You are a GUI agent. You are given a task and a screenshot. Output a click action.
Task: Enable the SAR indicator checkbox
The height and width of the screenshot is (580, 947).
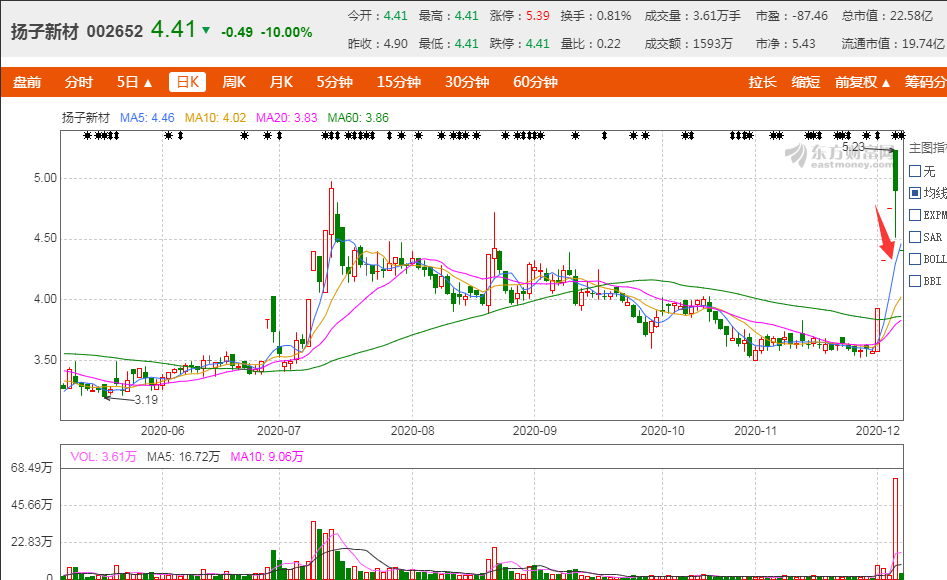(915, 237)
